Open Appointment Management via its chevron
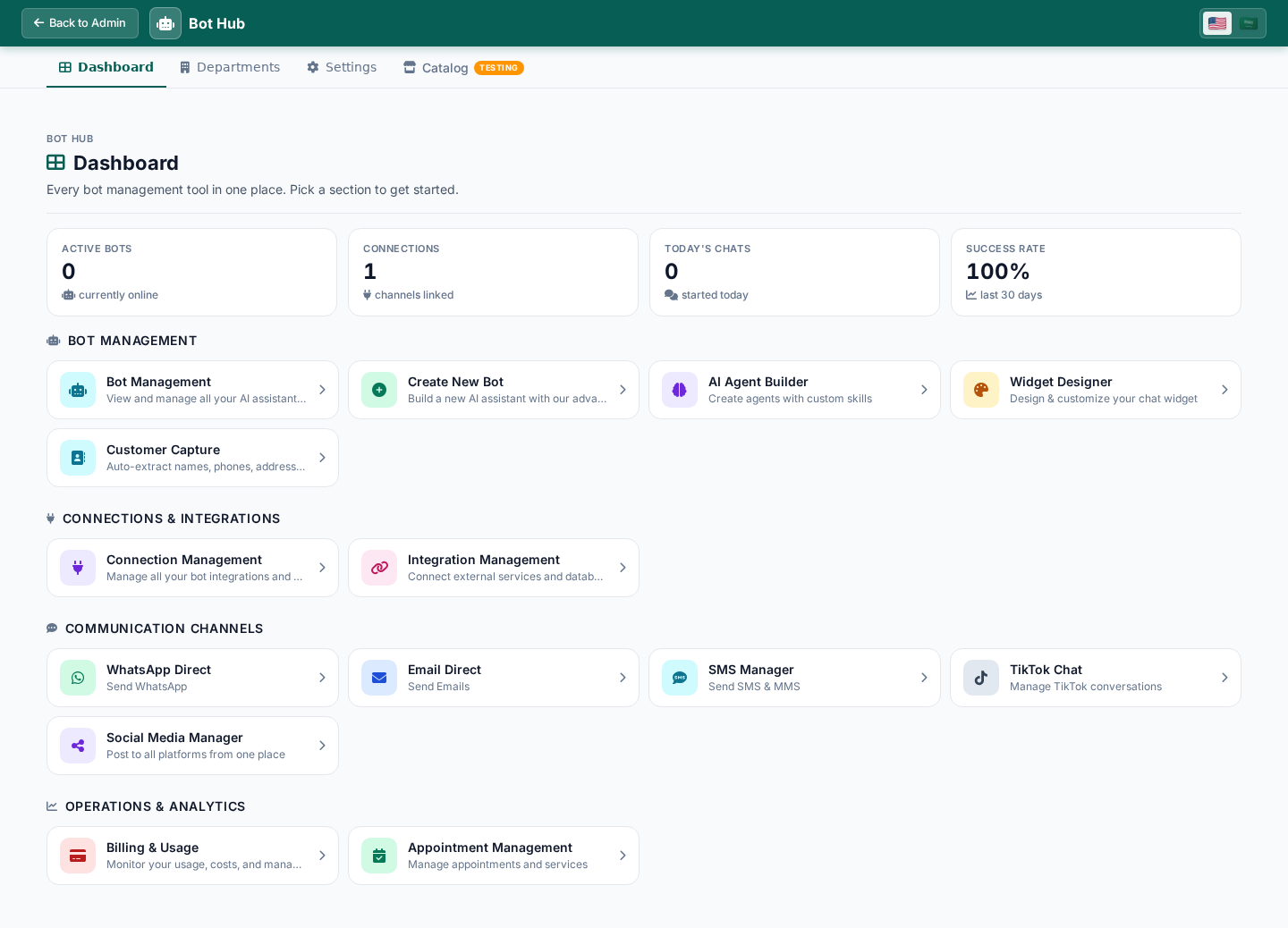The image size is (1288, 928). click(623, 856)
